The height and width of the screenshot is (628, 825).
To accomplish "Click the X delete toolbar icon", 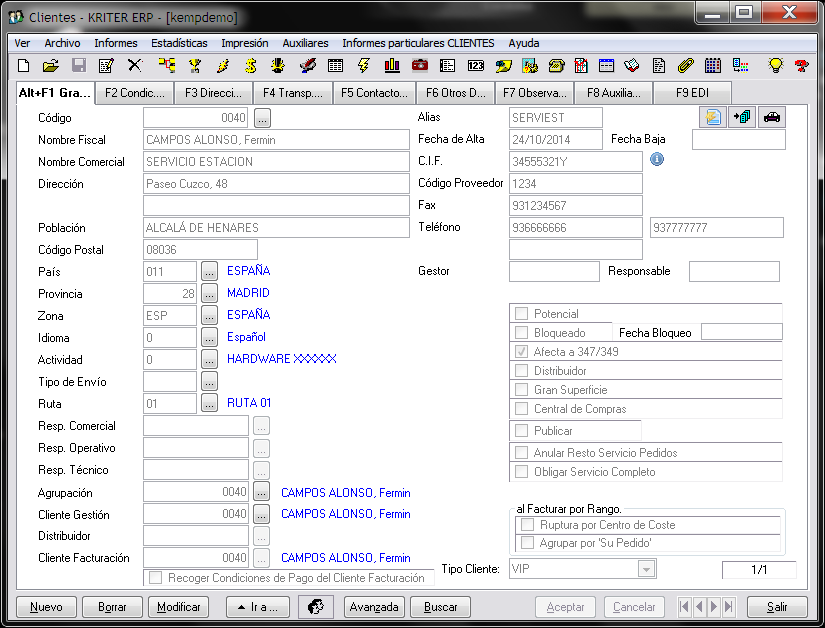I will 135,66.
